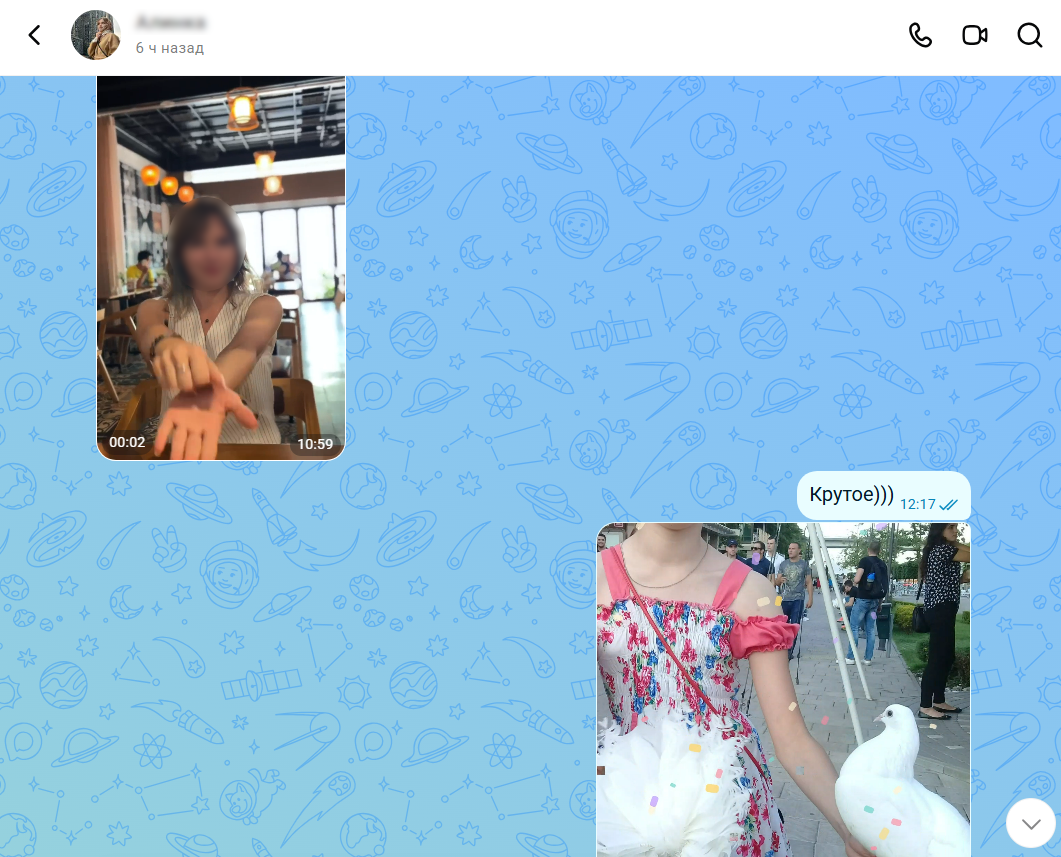The height and width of the screenshot is (857, 1061).
Task: Click the orange ceiling lantern in video
Action: [242, 108]
